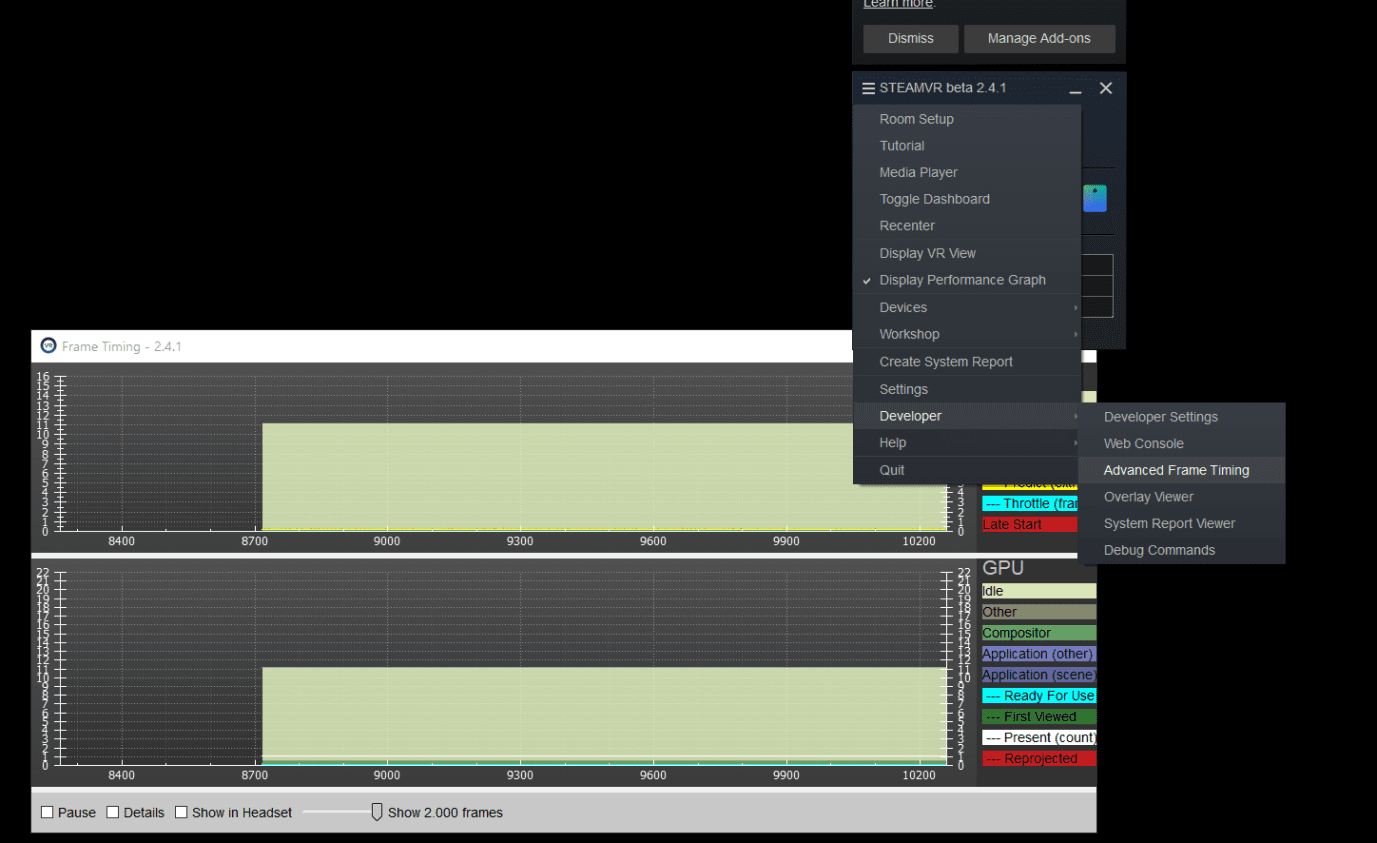Screen dimensions: 1377x843
Task: Open the Tutorial menu entry
Action: coord(966,146)
